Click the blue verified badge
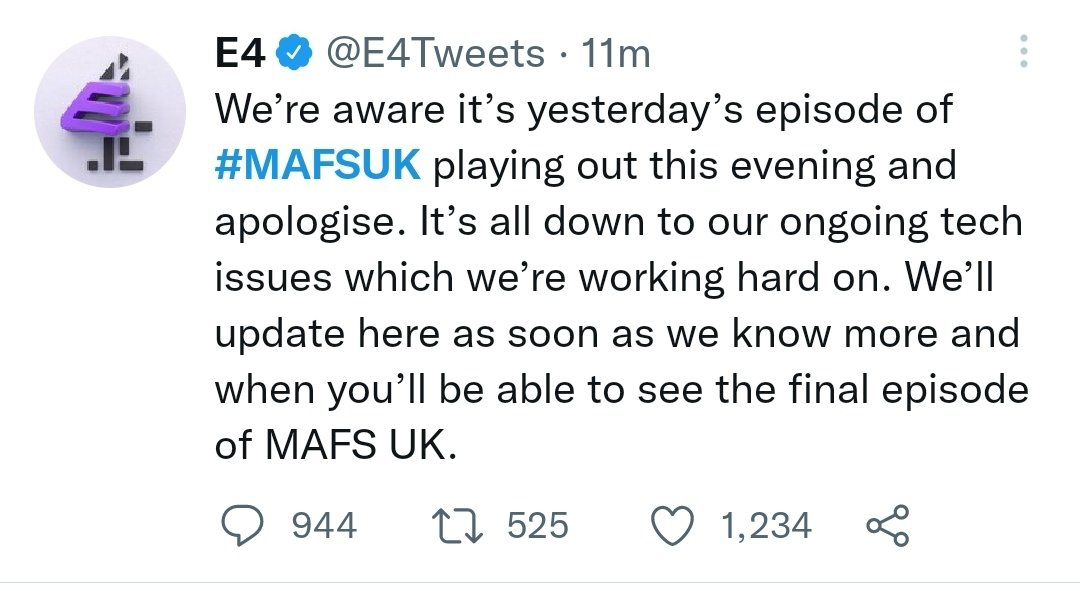 tap(295, 54)
